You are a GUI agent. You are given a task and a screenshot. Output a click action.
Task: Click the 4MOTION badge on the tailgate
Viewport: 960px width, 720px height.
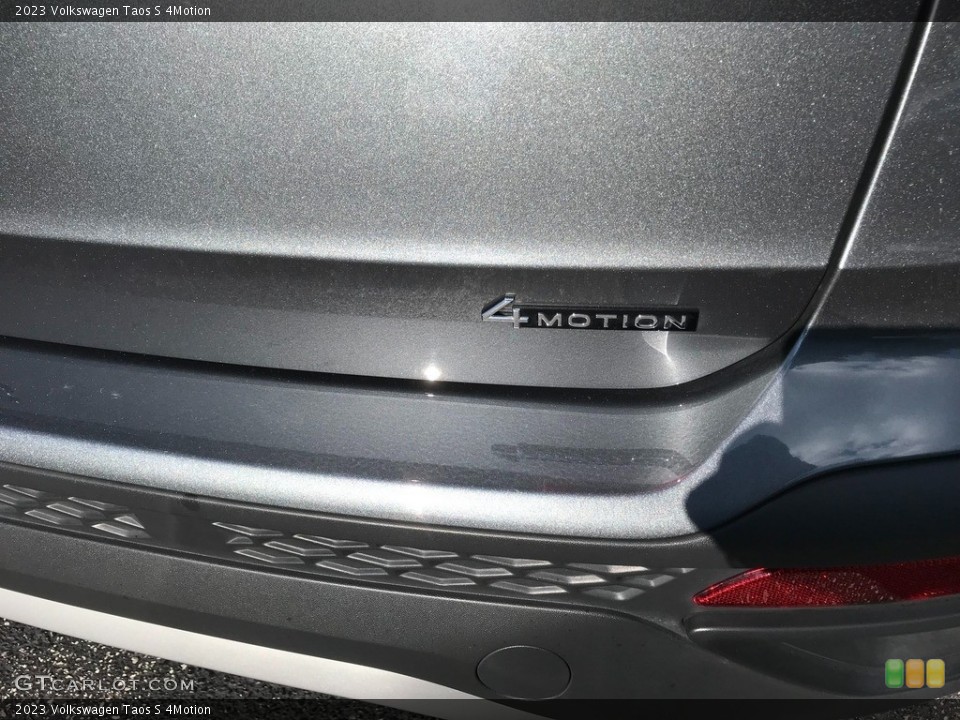pos(589,313)
